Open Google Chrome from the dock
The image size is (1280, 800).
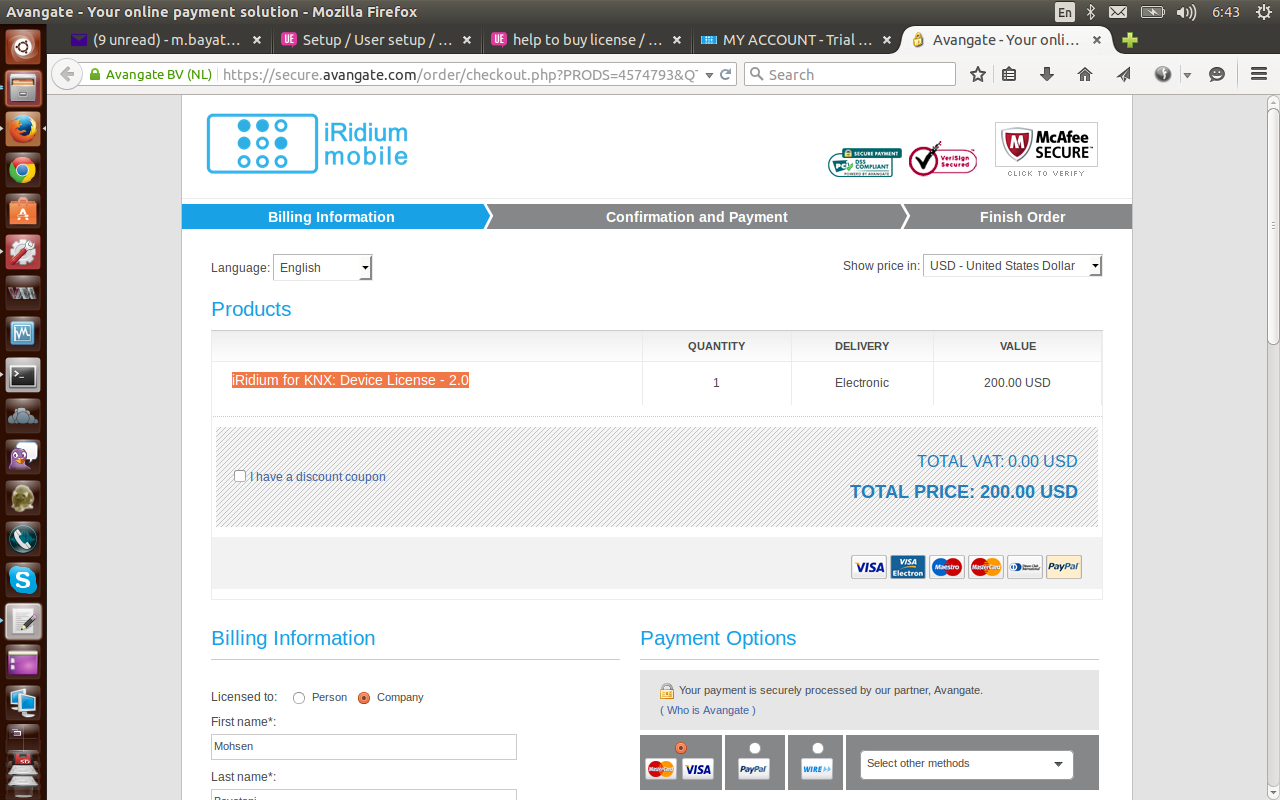[x=22, y=170]
